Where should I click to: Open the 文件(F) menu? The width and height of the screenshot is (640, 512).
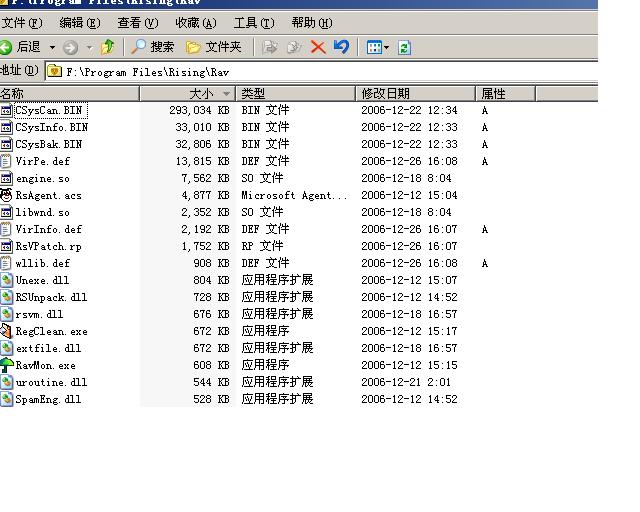tap(22, 23)
